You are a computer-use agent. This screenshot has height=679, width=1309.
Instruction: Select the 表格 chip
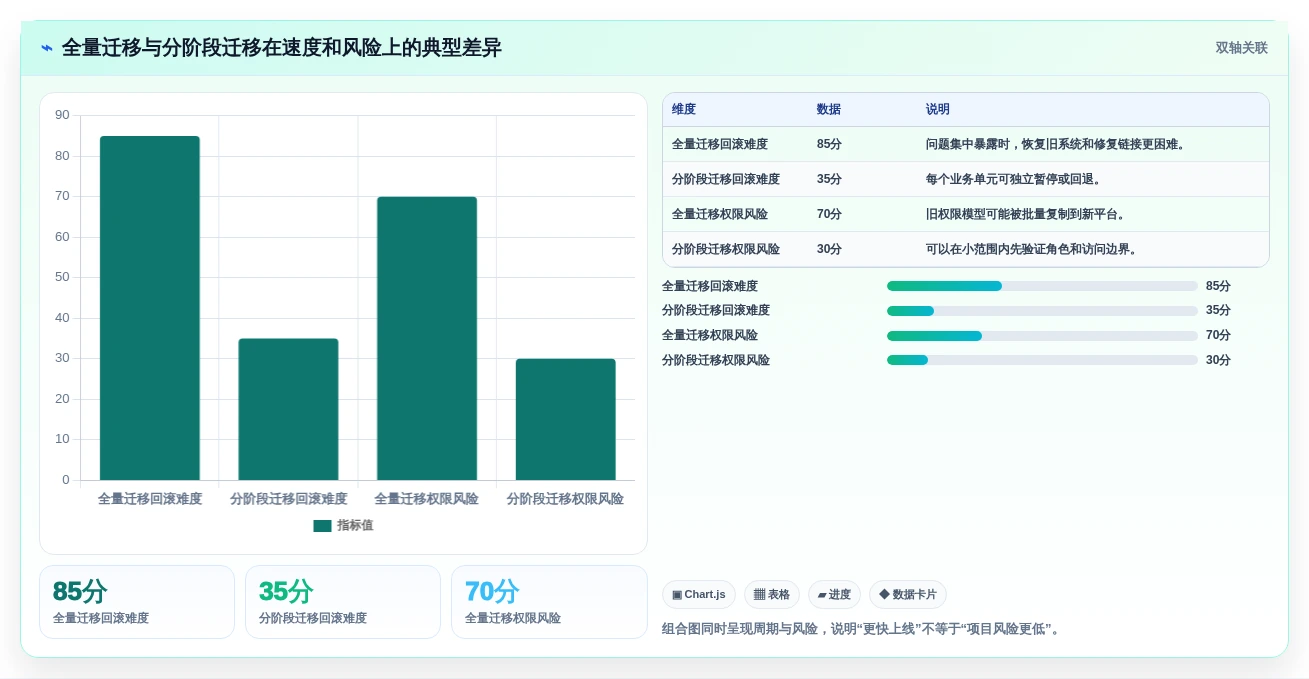click(x=772, y=595)
